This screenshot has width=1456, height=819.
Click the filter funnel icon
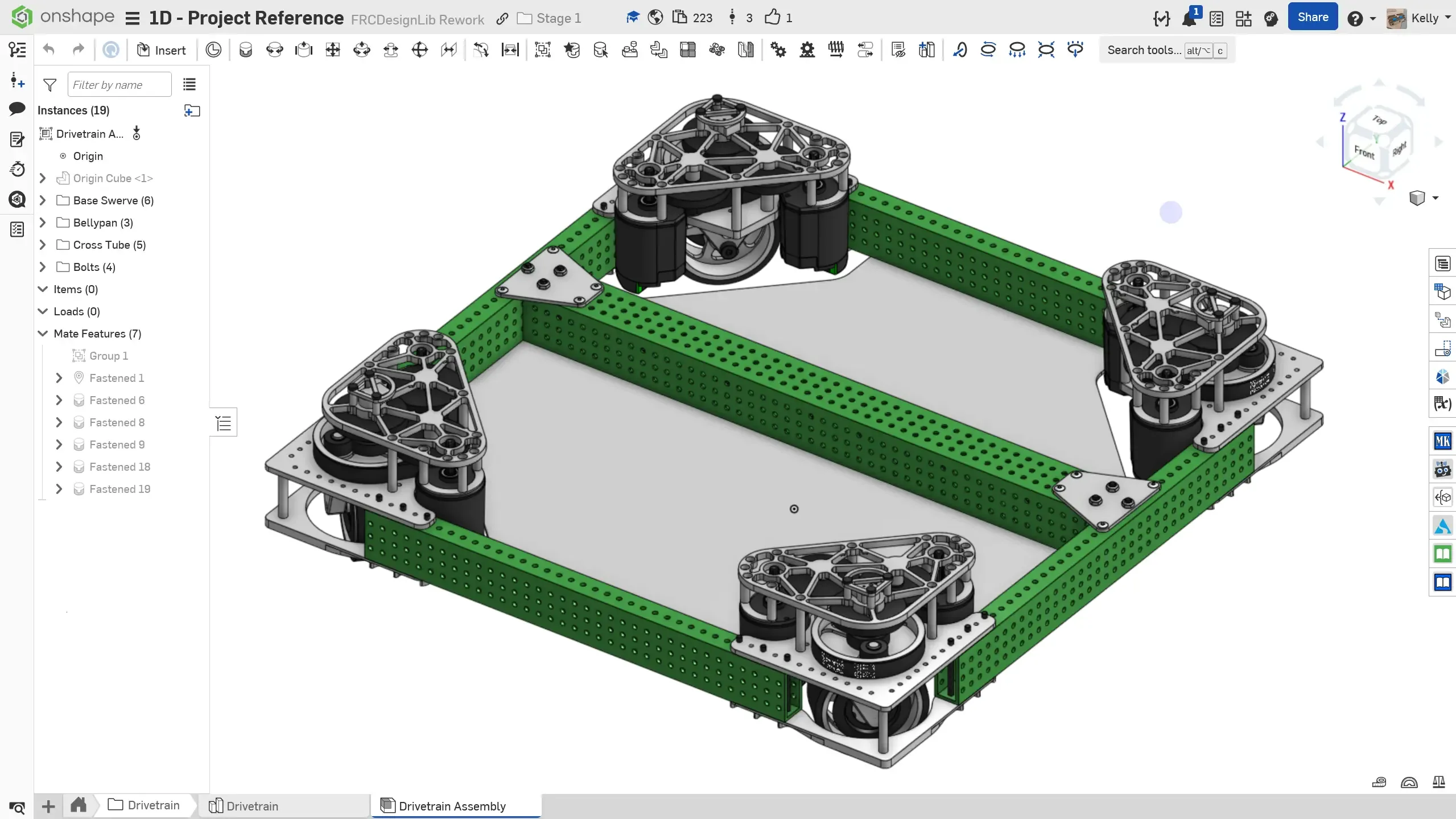point(50,85)
